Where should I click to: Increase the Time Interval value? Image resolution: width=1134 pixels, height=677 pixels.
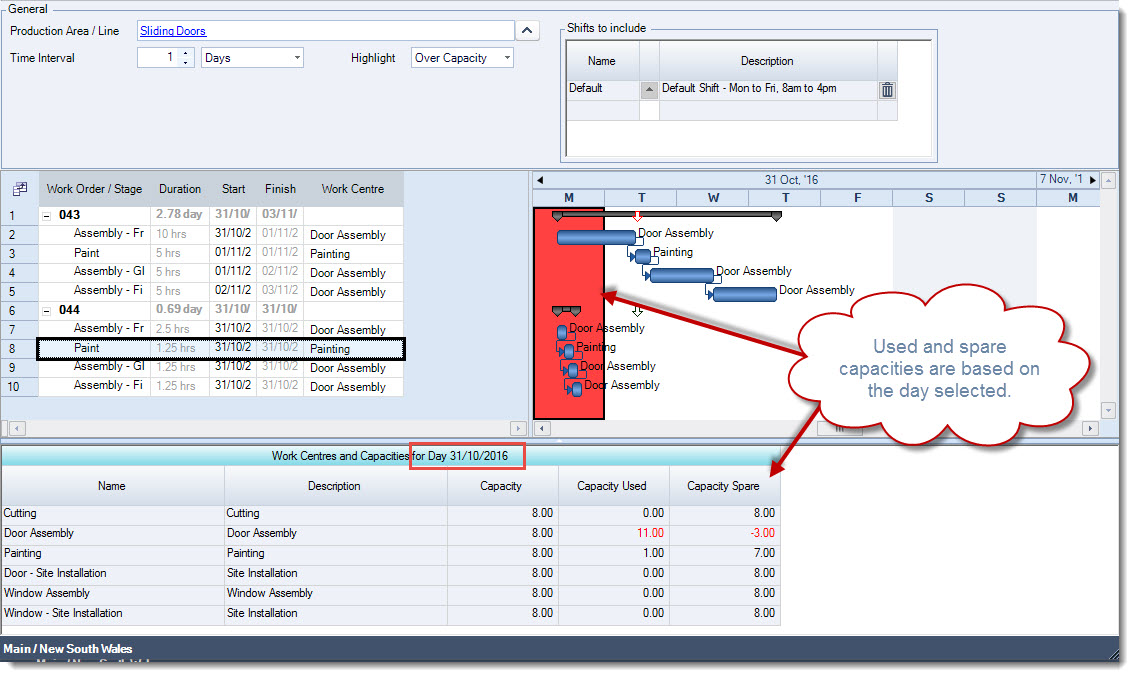[x=186, y=53]
